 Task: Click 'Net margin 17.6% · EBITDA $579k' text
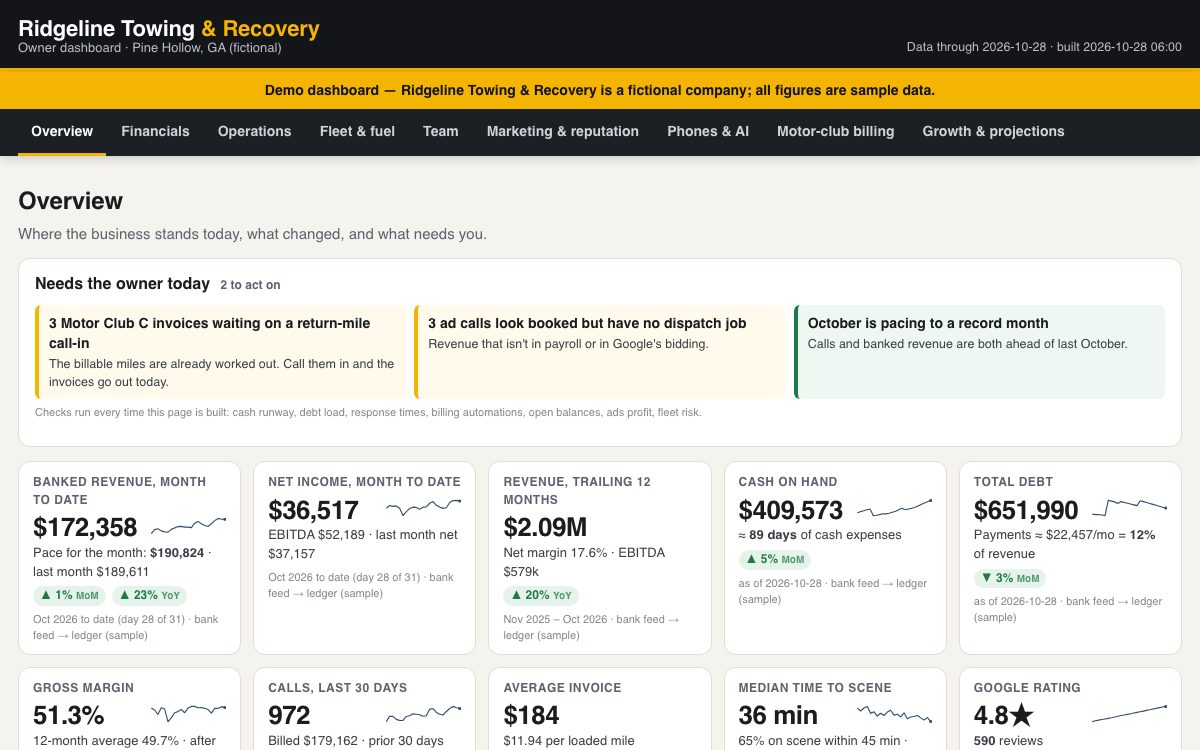tap(584, 562)
